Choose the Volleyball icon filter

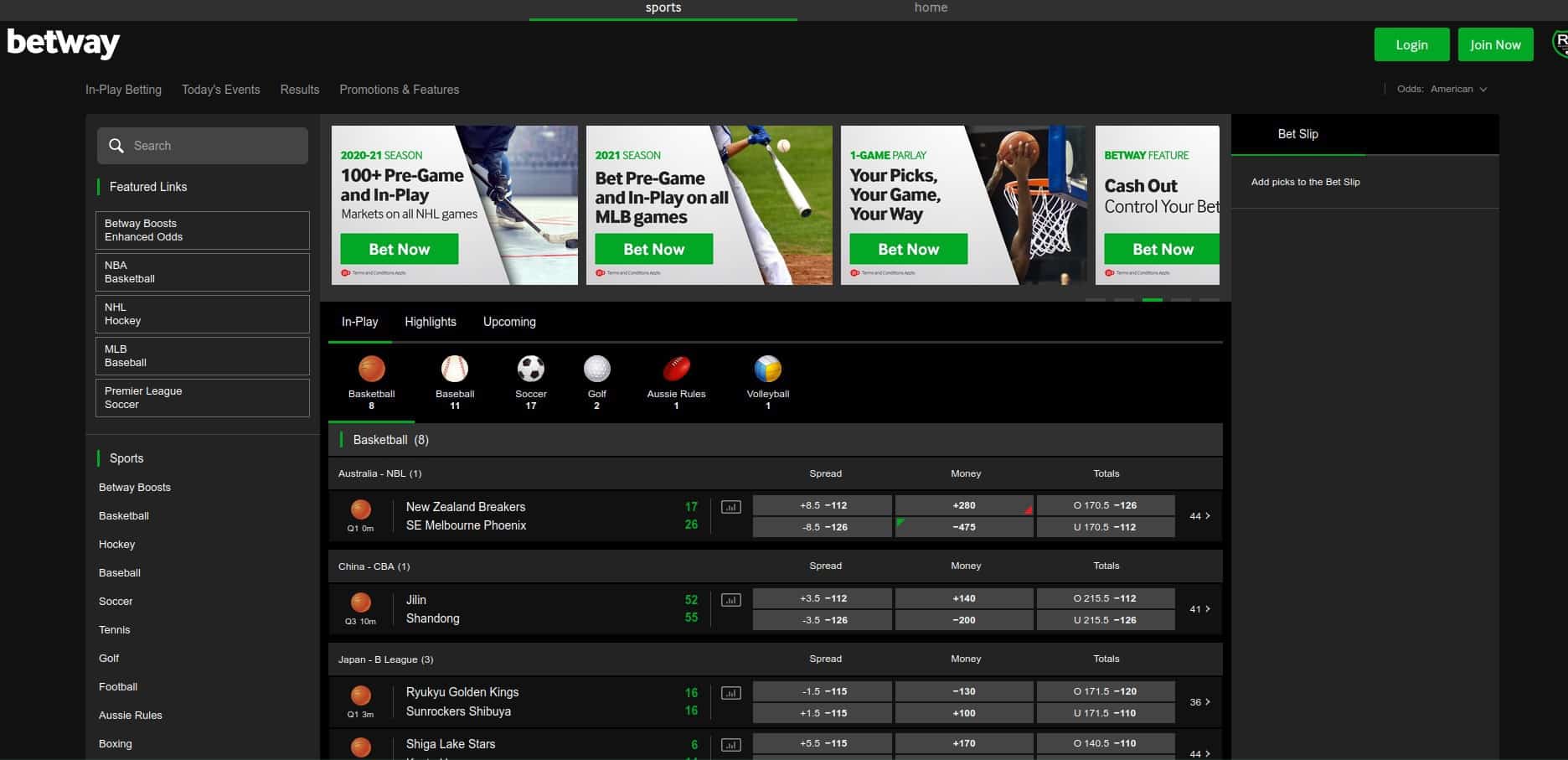point(767,370)
